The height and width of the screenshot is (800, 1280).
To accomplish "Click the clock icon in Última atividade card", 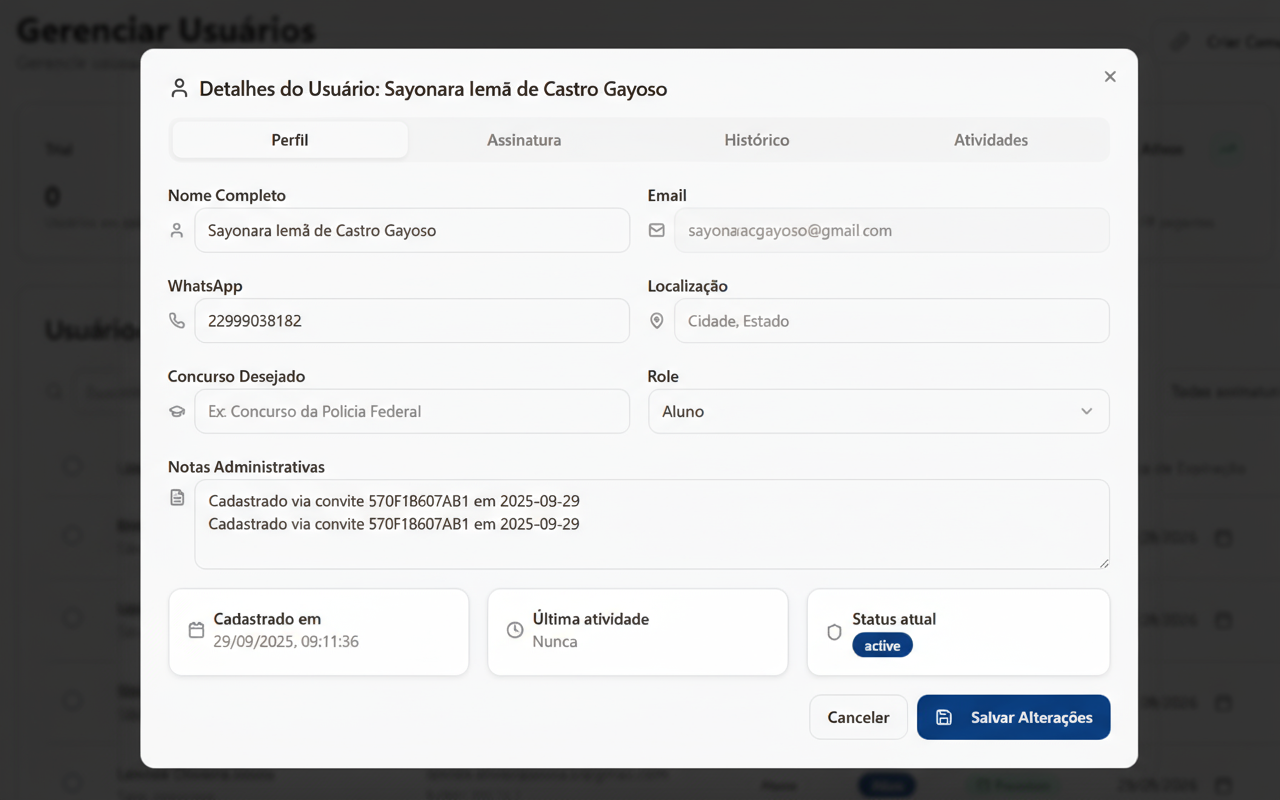I will coord(515,631).
